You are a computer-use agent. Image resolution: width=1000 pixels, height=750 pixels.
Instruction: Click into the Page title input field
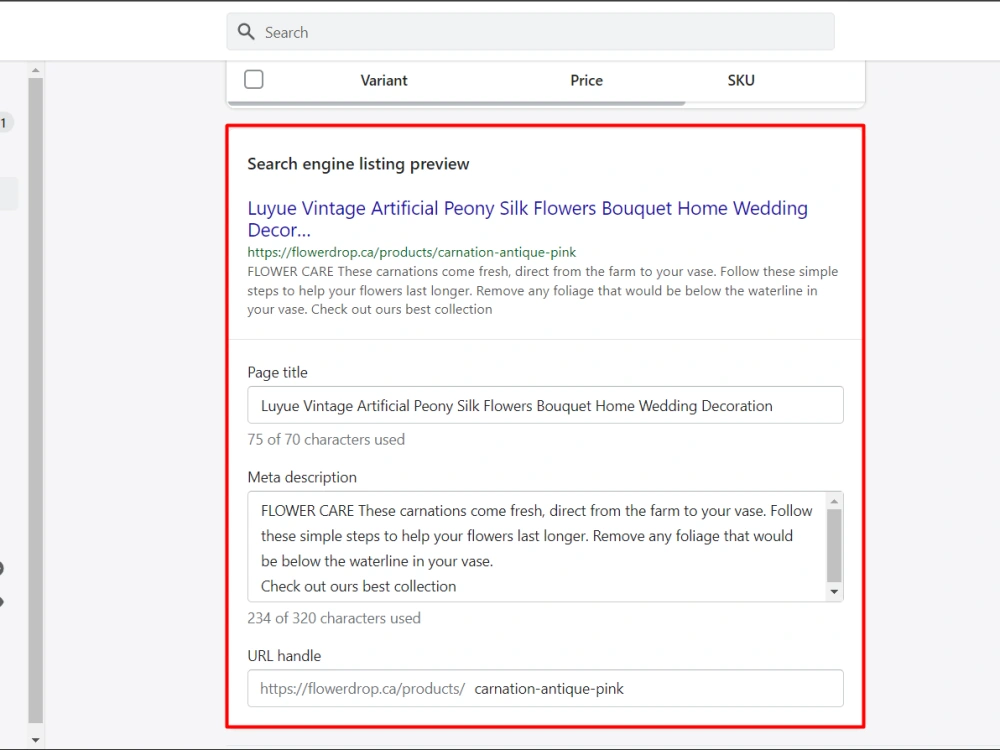[545, 405]
